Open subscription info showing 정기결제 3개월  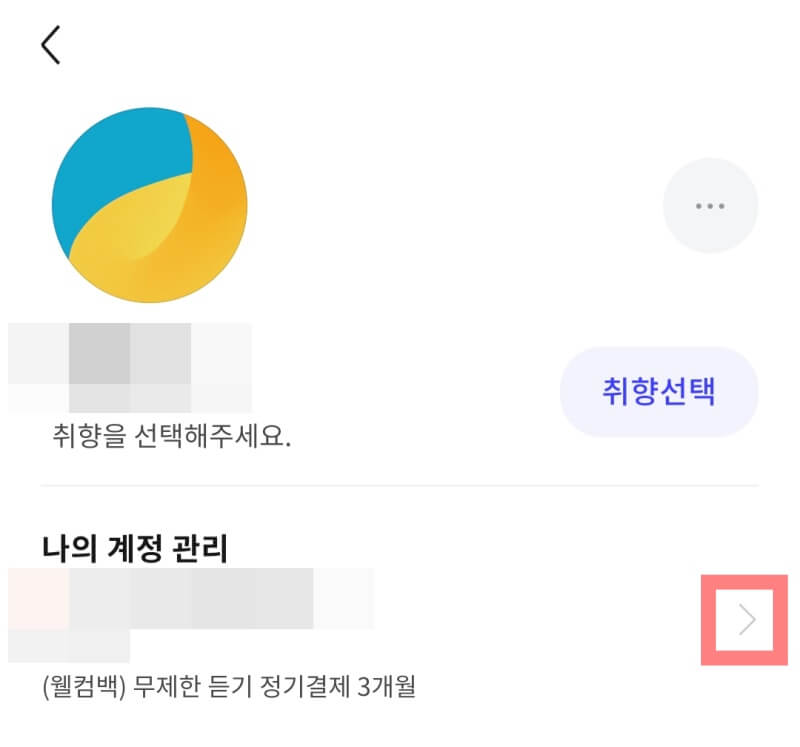tap(229, 687)
